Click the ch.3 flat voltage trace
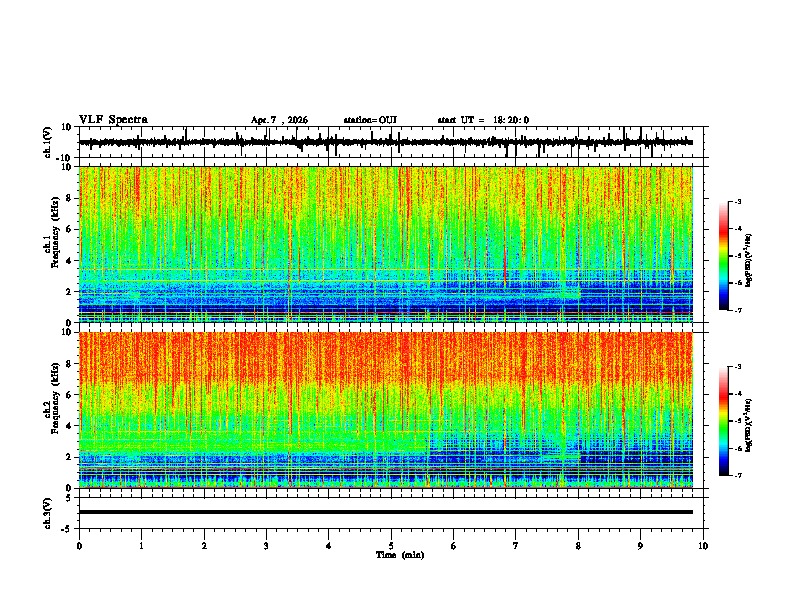Image resolution: width=792 pixels, height=612 pixels. [386, 512]
